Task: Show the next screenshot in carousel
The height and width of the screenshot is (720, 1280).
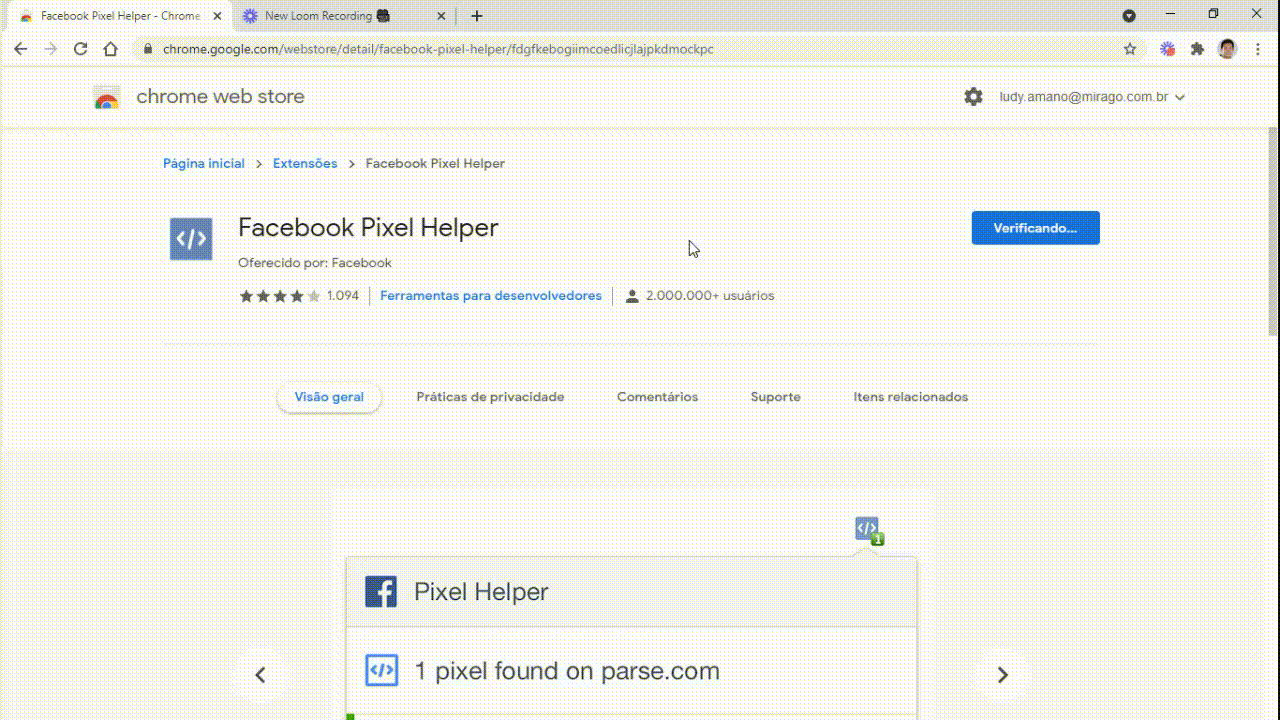Action: tap(1003, 675)
